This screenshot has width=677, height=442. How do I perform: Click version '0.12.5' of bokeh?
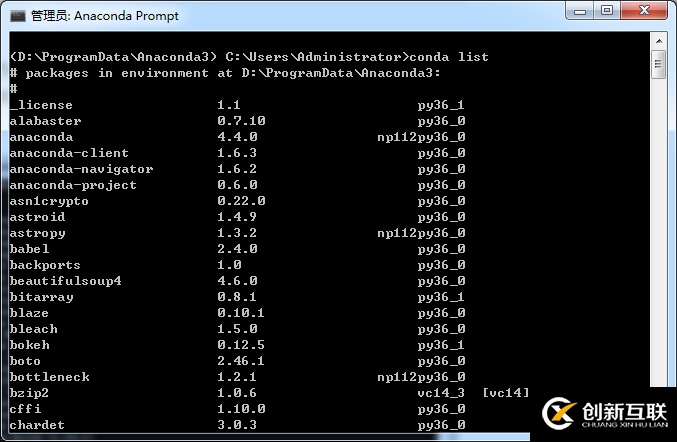(x=240, y=345)
